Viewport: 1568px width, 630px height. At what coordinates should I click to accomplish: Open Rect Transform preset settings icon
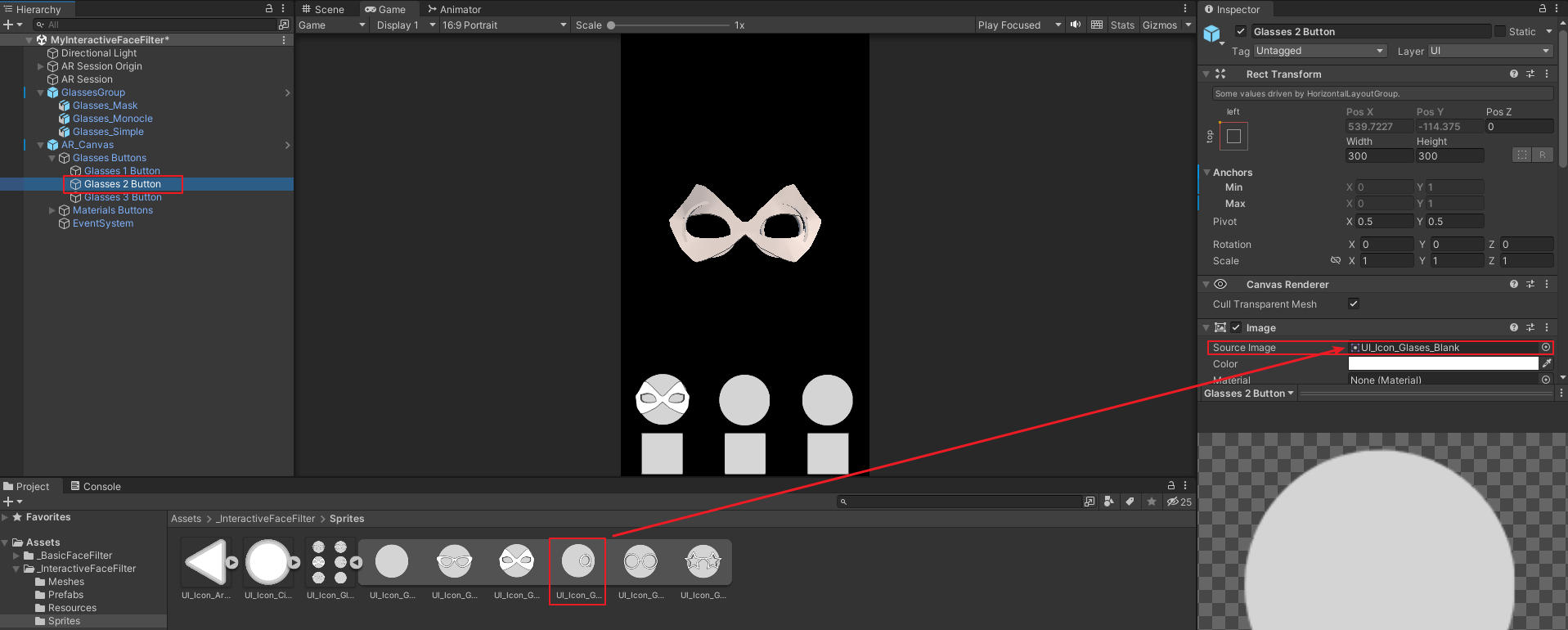pos(1530,74)
